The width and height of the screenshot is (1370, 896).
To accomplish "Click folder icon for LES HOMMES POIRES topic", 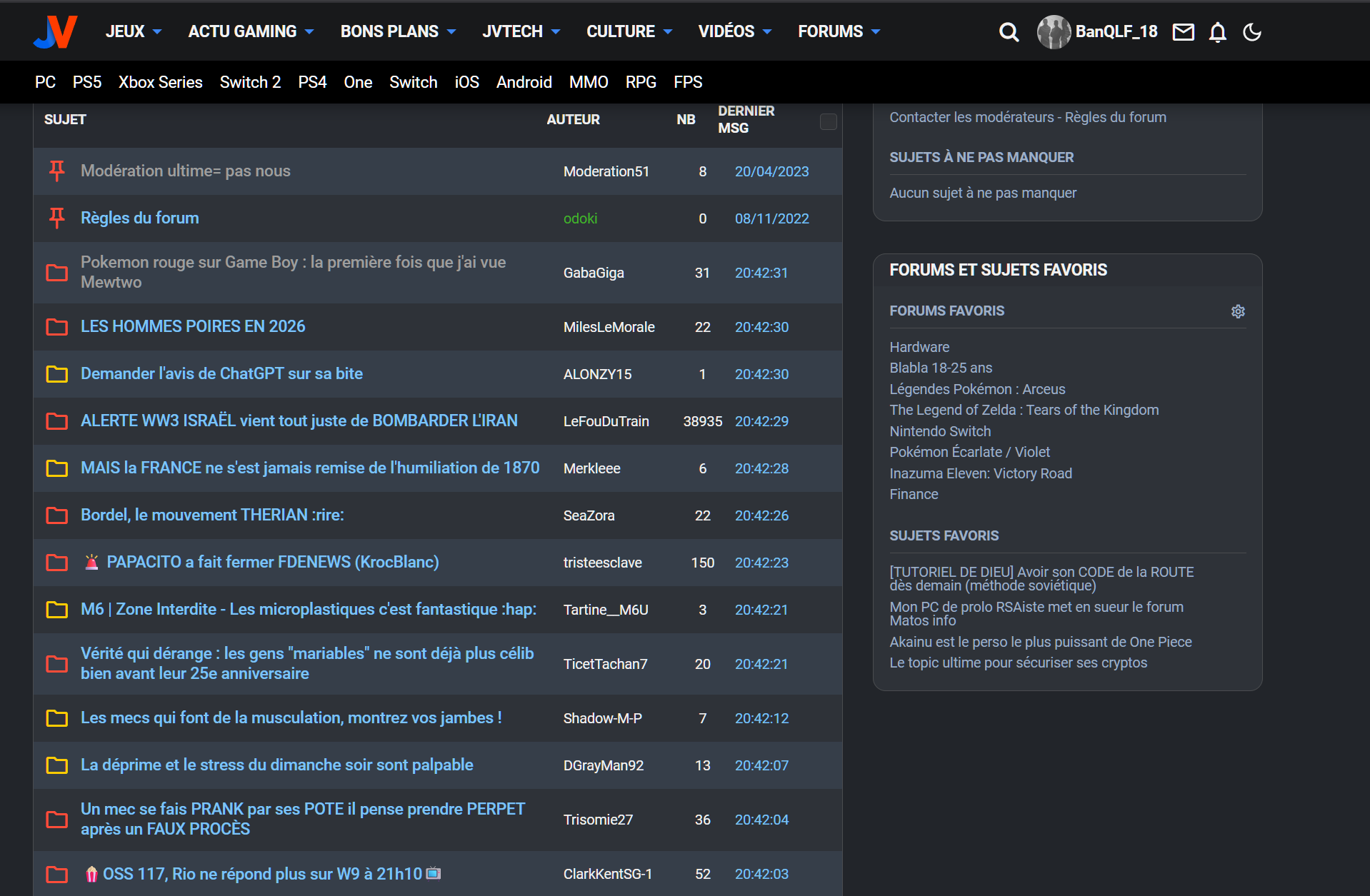I will (x=57, y=327).
